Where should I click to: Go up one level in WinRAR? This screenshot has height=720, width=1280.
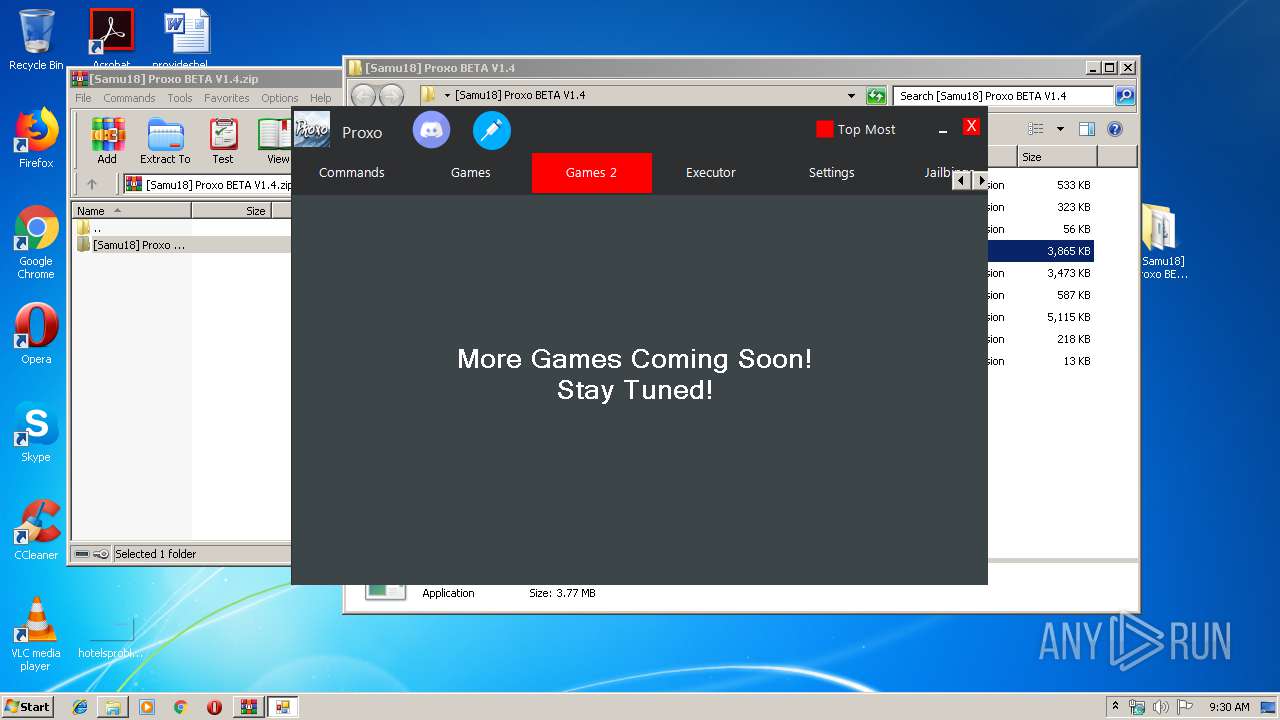(92, 184)
